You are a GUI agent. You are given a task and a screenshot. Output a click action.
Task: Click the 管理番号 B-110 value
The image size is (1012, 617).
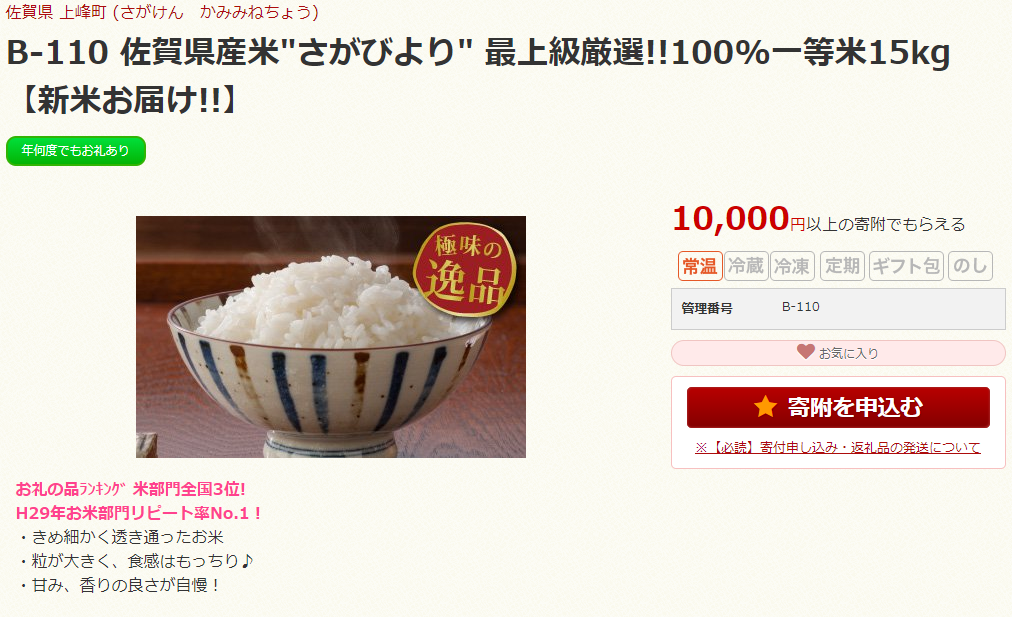tap(800, 307)
